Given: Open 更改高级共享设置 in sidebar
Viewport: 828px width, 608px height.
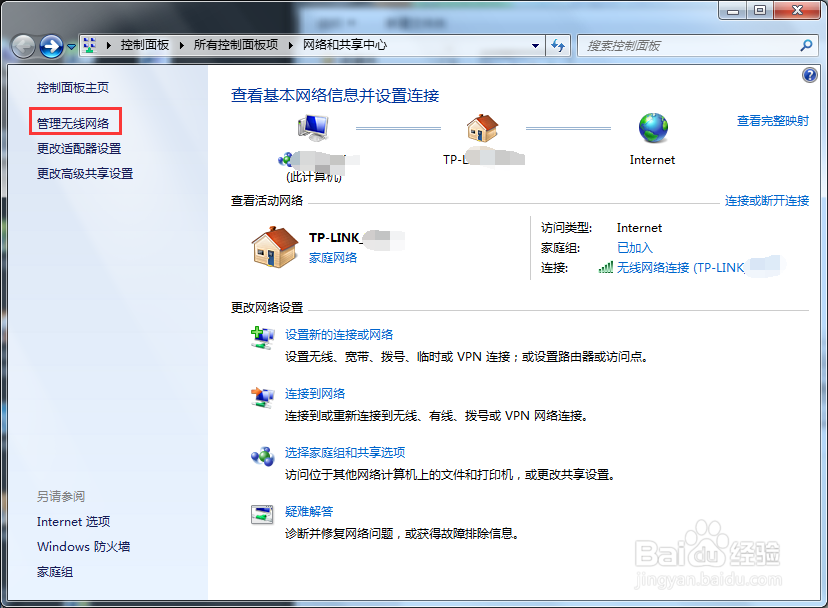Looking at the screenshot, I should (x=85, y=173).
